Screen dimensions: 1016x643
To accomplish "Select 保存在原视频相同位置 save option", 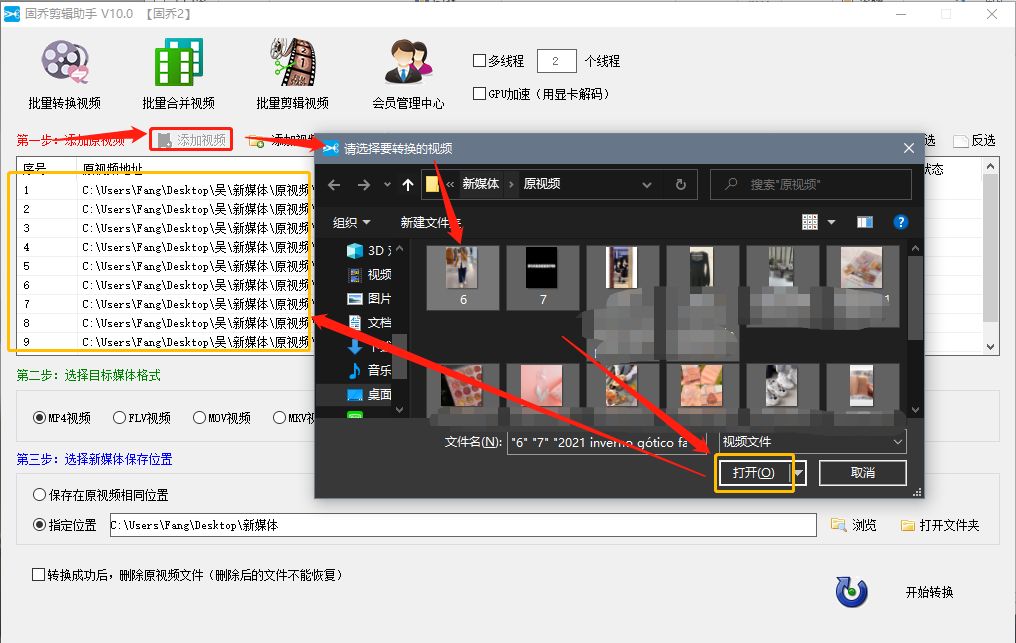I will point(100,495).
